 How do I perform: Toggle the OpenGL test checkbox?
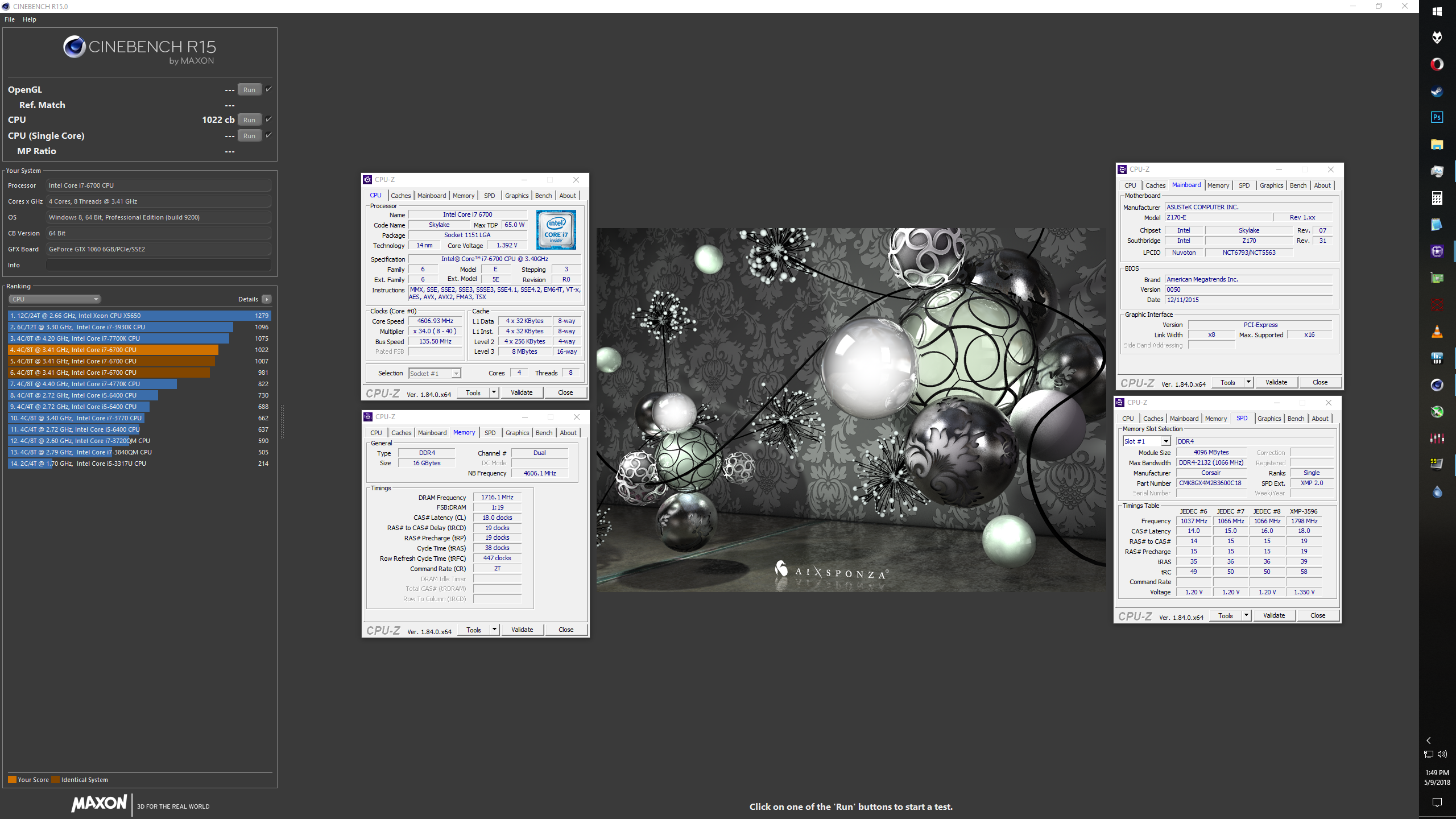268,89
